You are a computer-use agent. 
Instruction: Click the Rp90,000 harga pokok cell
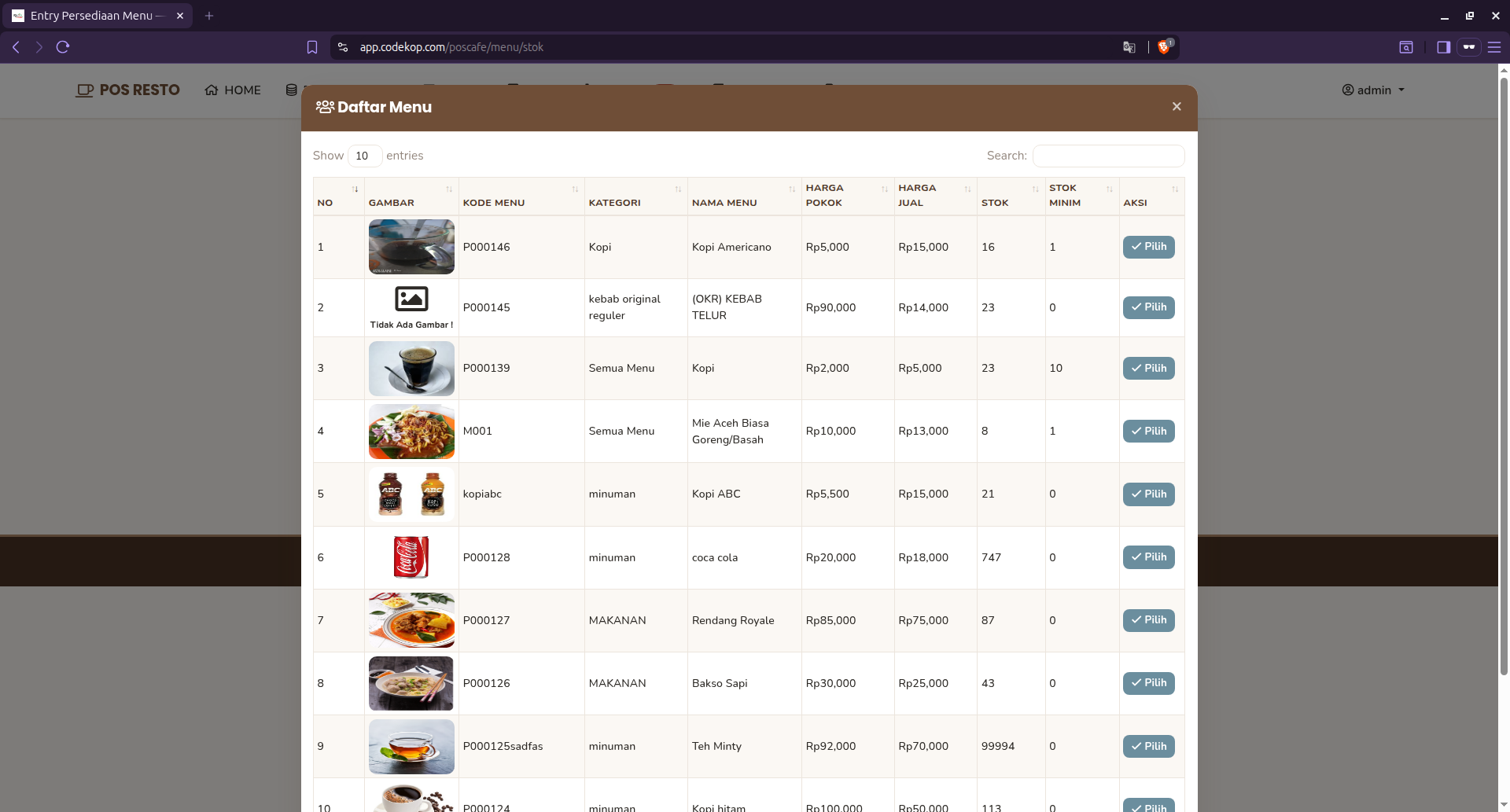click(848, 307)
